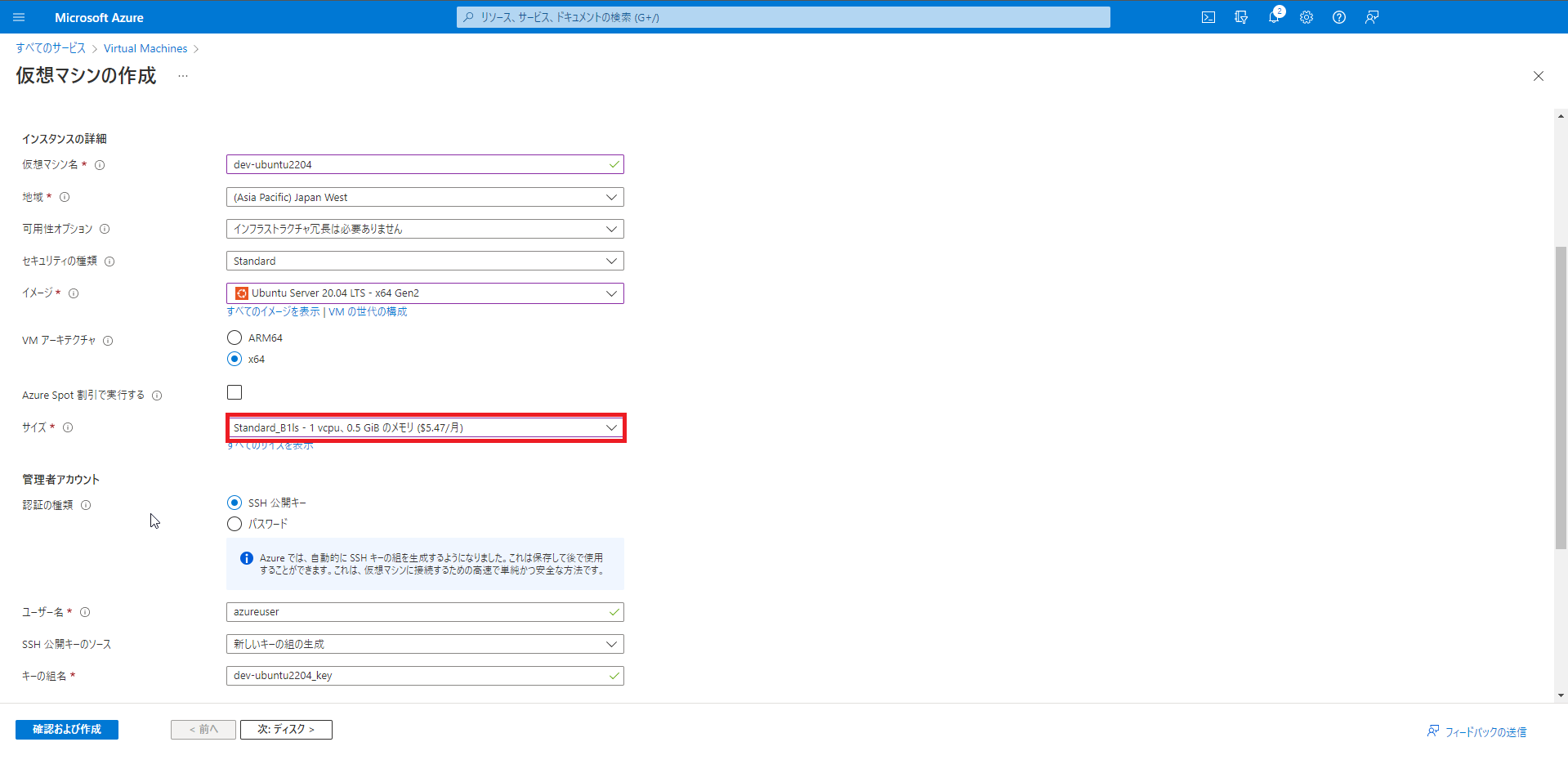The width and height of the screenshot is (1568, 760).
Task: Go to すべてのサービス breadcrumb
Action: [x=51, y=48]
